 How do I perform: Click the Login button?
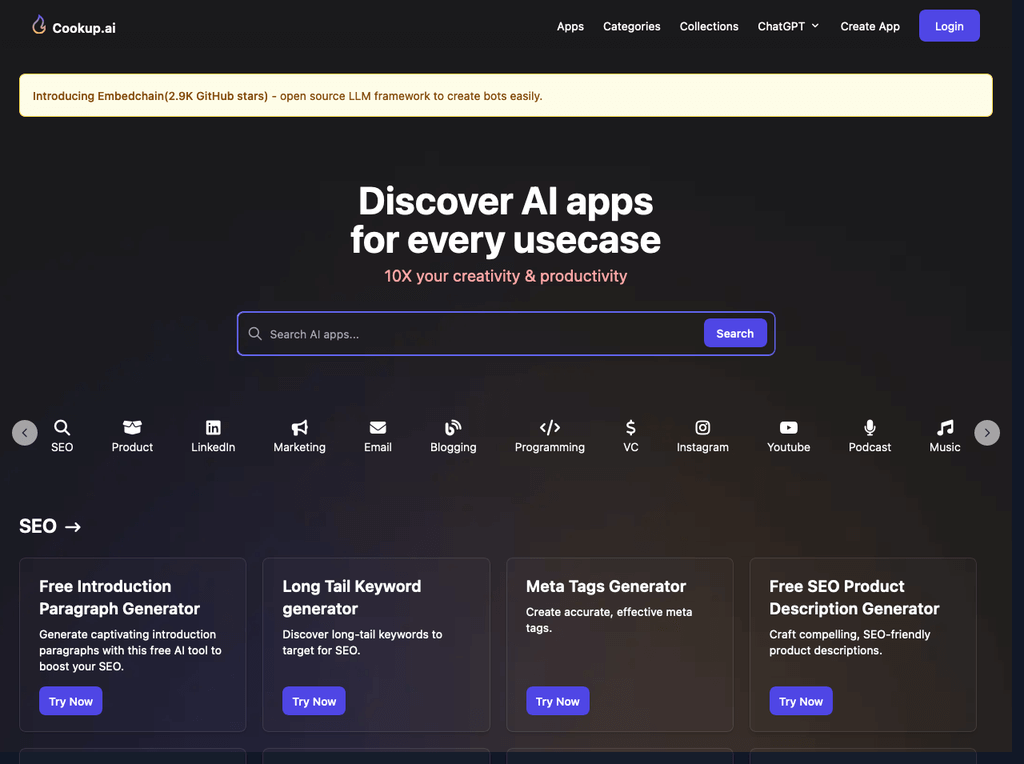coord(949,26)
